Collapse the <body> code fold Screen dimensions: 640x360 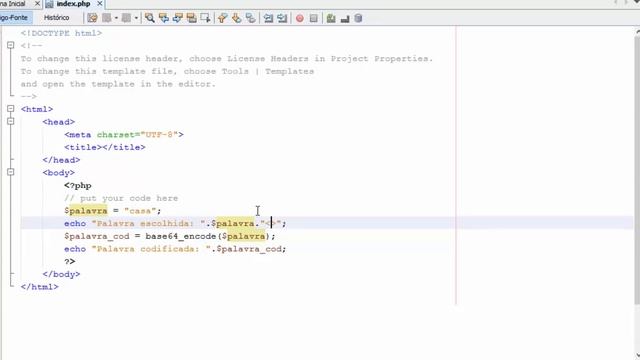[x=11, y=172]
